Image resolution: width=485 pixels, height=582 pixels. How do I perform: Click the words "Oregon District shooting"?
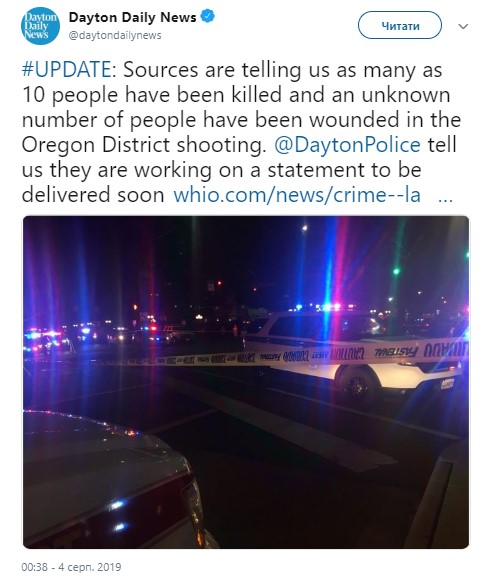click(142, 145)
